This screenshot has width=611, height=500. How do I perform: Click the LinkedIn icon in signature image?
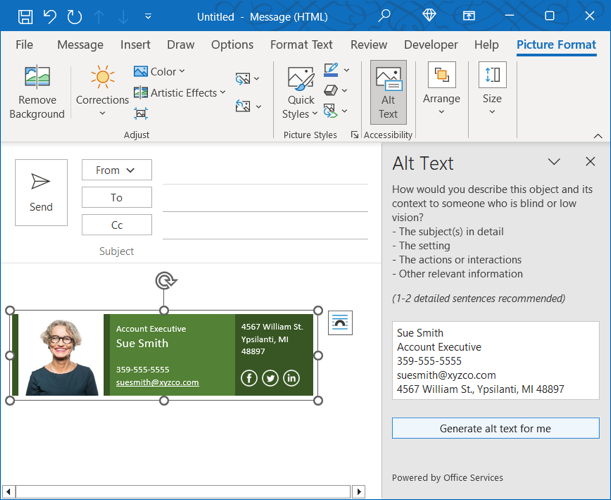pyautogui.click(x=291, y=378)
